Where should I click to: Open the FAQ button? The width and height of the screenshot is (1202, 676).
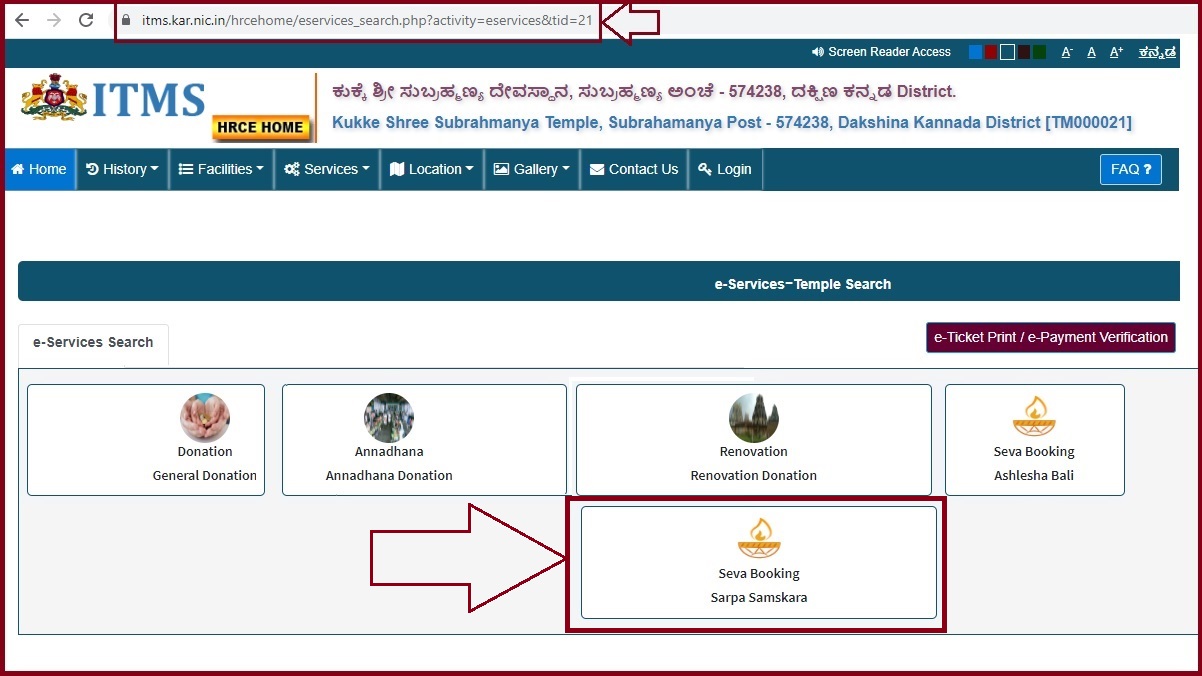pyautogui.click(x=1130, y=169)
